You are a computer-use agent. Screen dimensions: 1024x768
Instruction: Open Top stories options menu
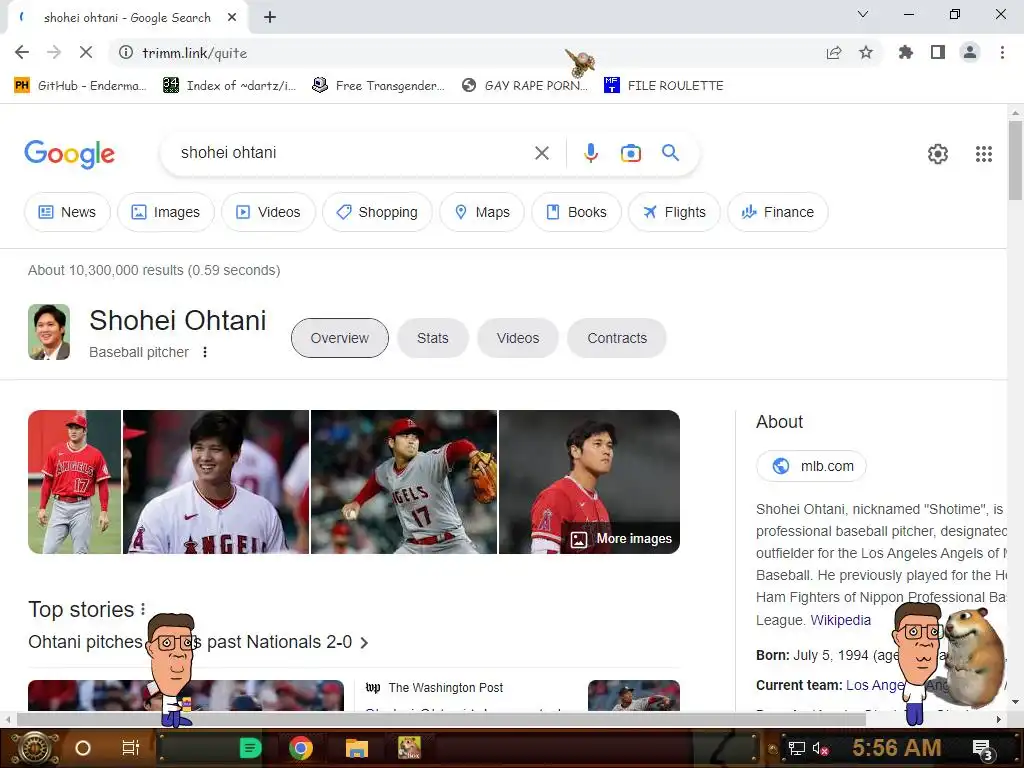[x=143, y=609]
